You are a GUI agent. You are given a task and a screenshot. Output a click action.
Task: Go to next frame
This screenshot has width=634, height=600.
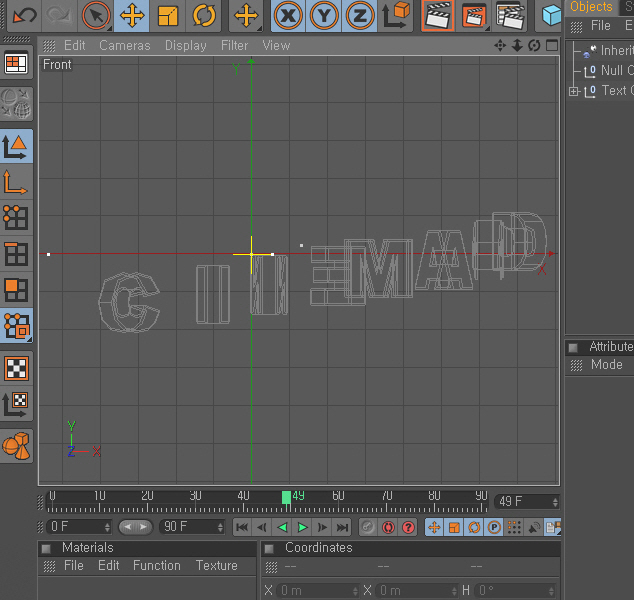322,527
